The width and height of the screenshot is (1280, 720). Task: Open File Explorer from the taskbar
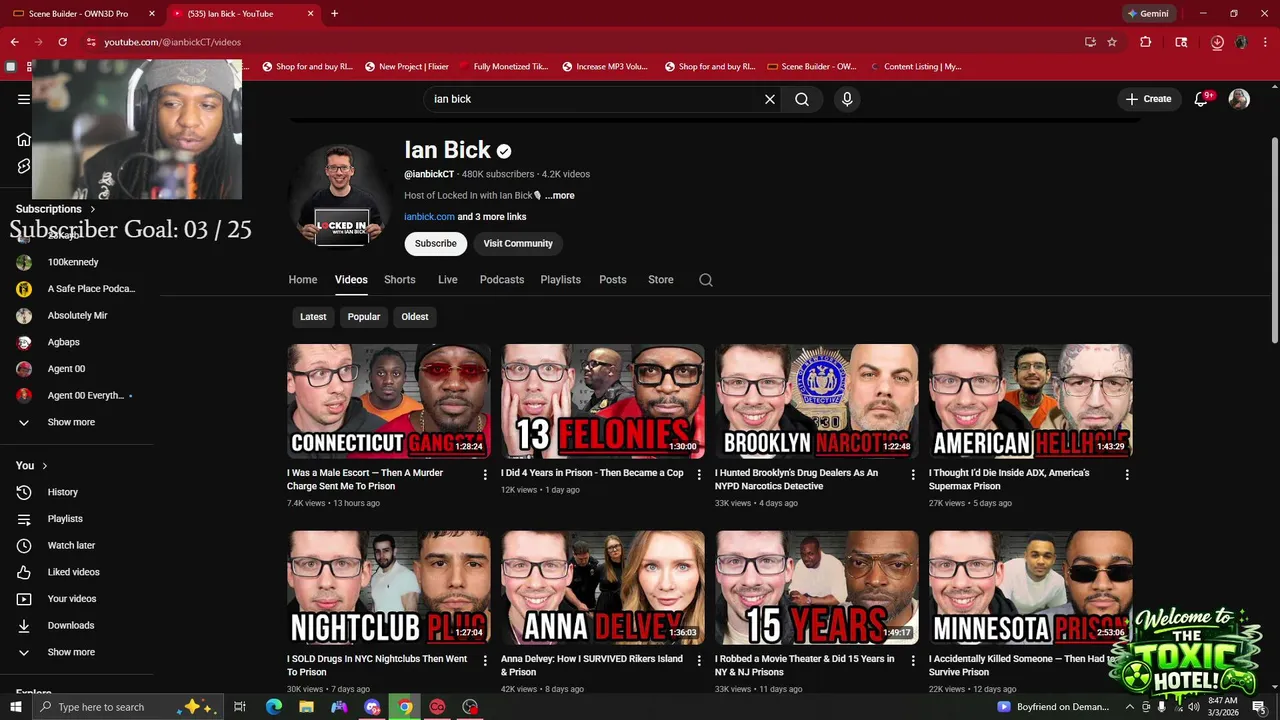306,707
